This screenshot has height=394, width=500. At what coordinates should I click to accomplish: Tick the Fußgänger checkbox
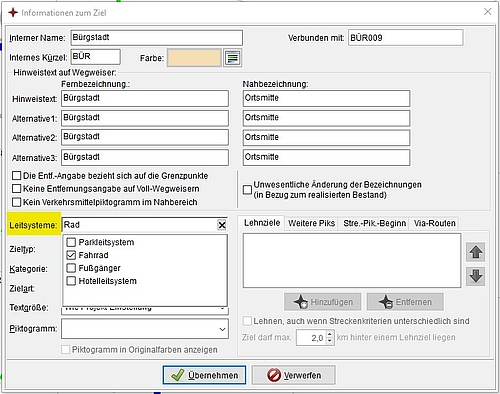click(x=71, y=268)
